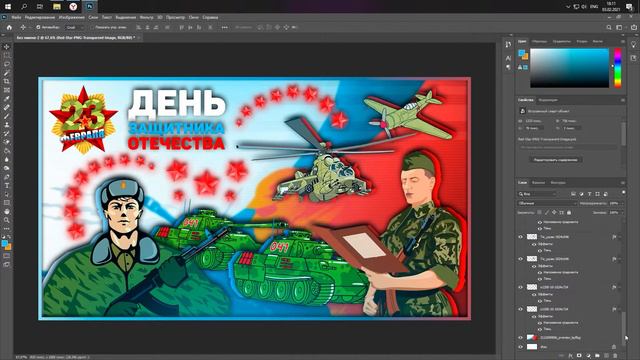
Task: Select the Clone Stamp tool
Action: [7, 124]
